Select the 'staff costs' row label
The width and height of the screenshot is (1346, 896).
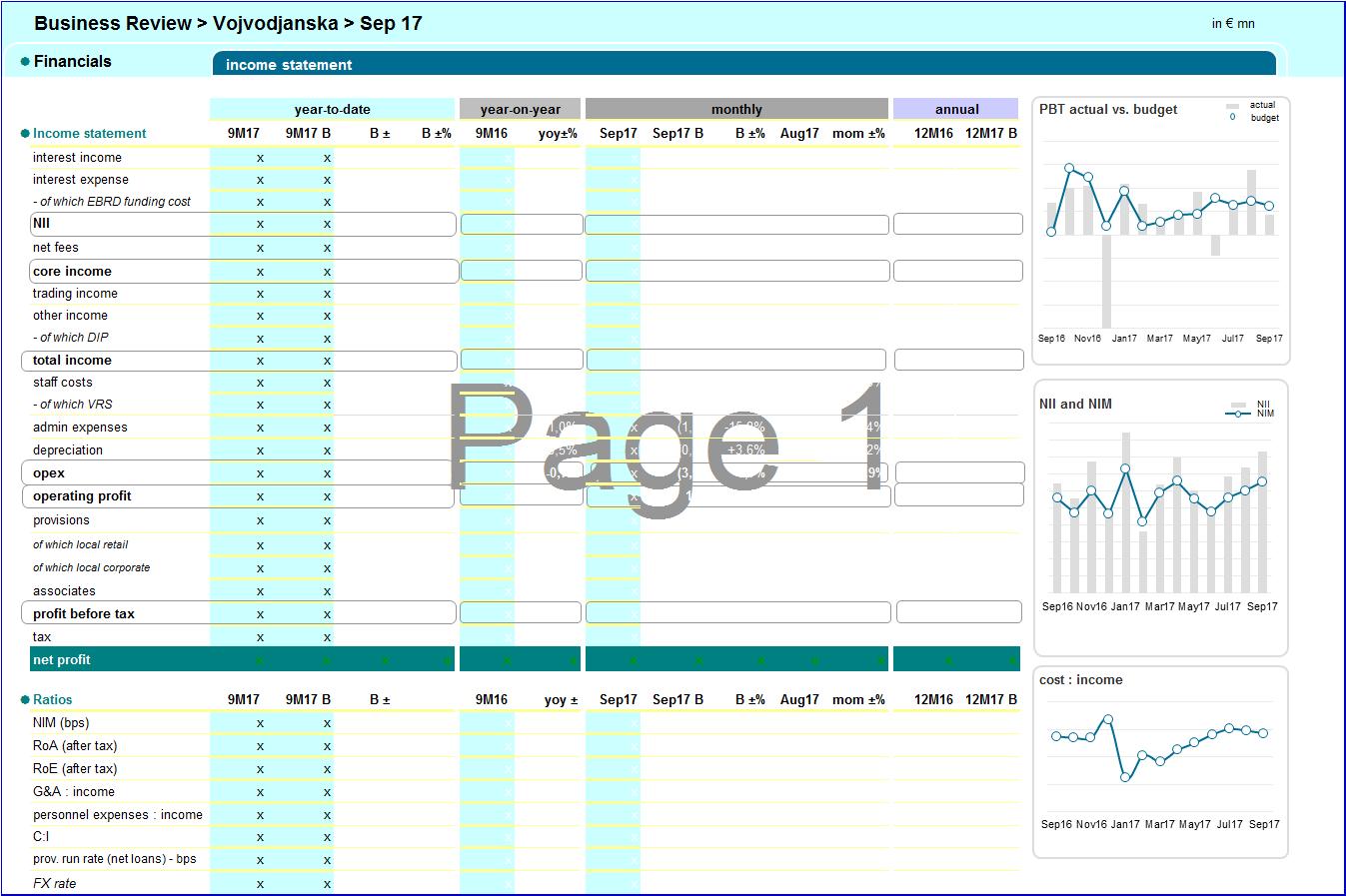click(62, 382)
